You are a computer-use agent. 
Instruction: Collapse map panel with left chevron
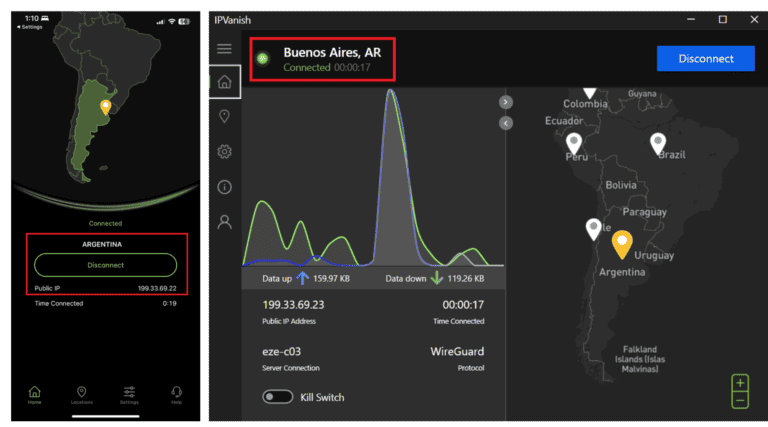[505, 123]
